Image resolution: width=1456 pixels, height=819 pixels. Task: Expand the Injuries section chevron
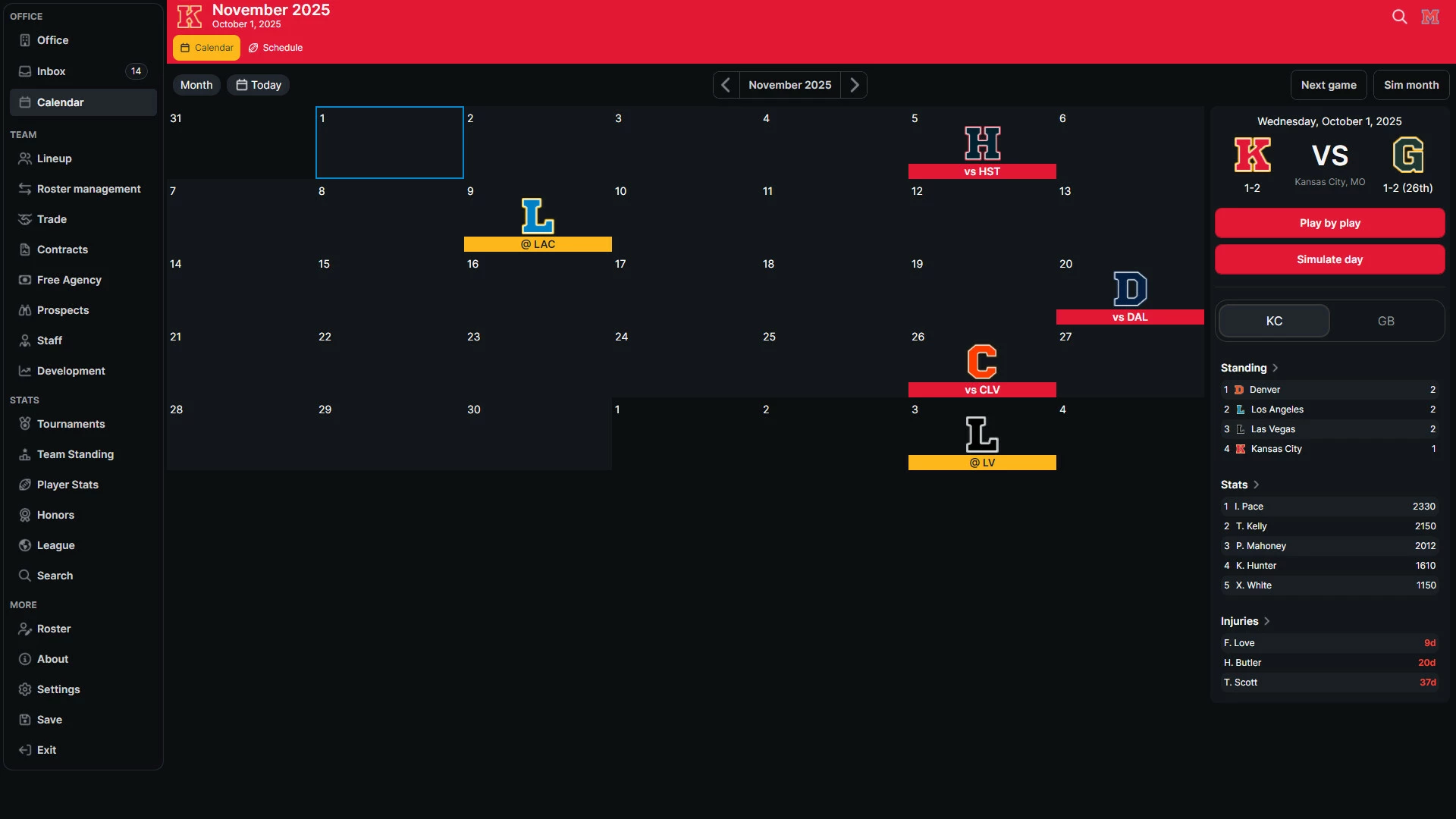(x=1267, y=621)
